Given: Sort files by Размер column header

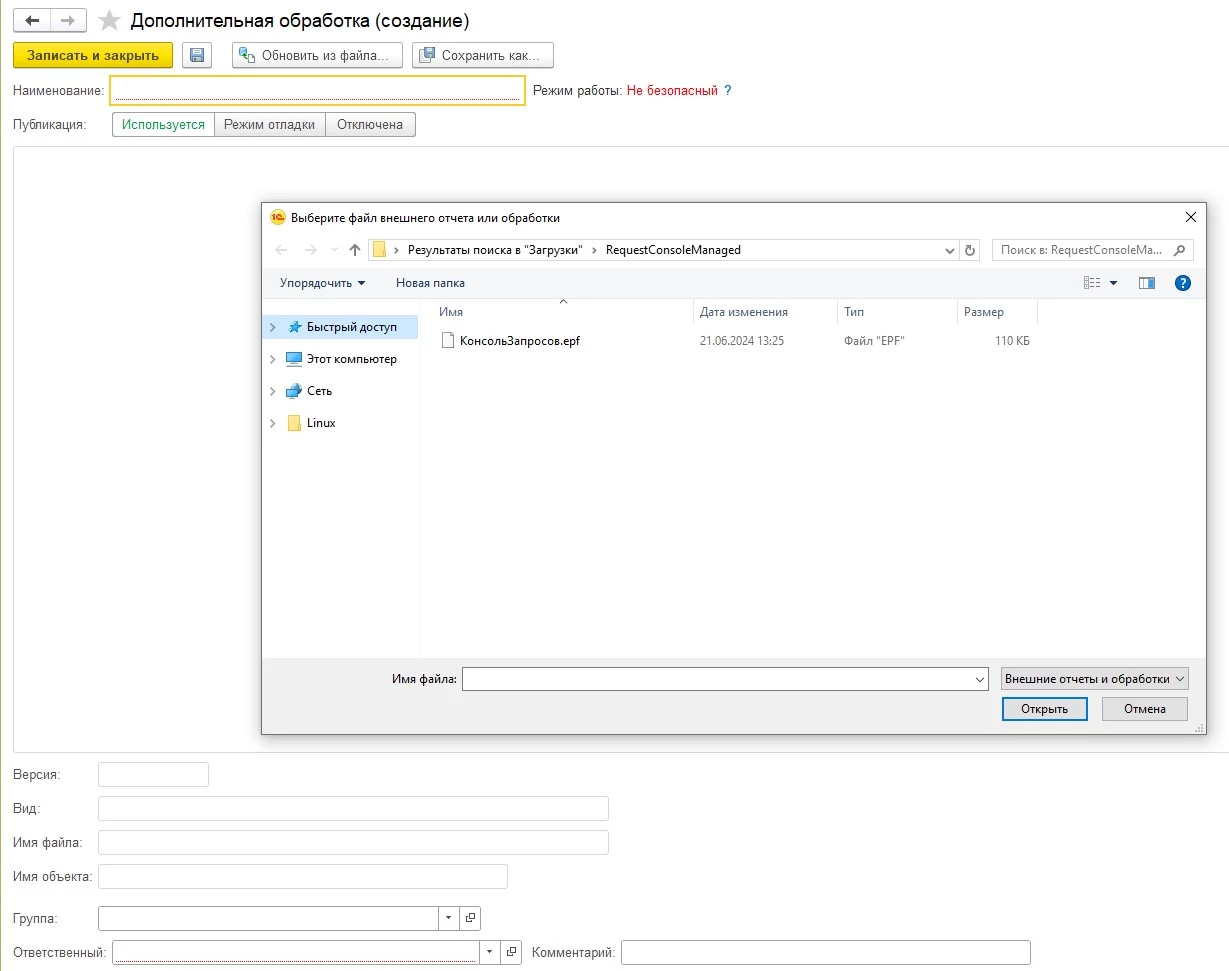Looking at the screenshot, I should tap(997, 312).
